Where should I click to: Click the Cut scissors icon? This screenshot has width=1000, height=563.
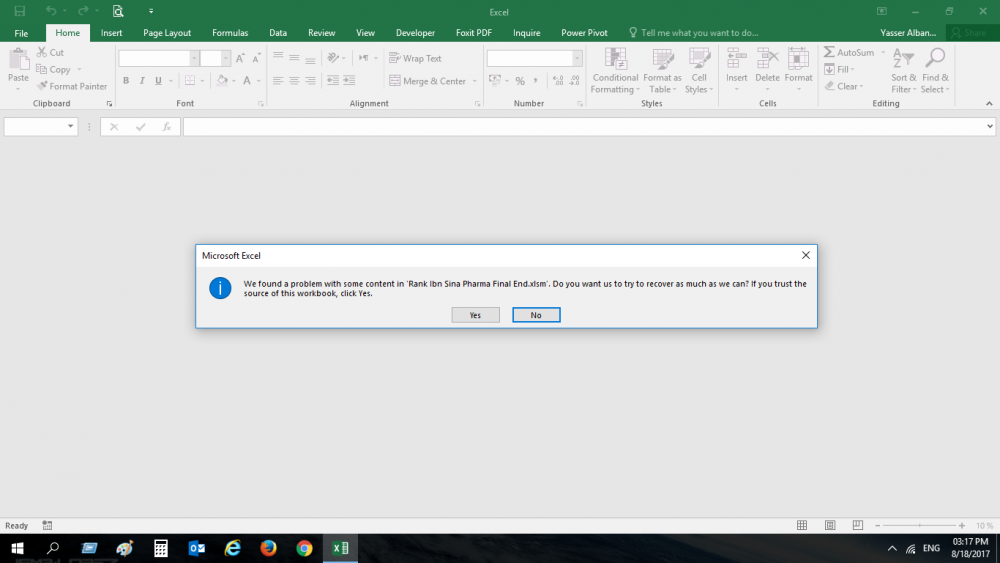click(x=42, y=52)
